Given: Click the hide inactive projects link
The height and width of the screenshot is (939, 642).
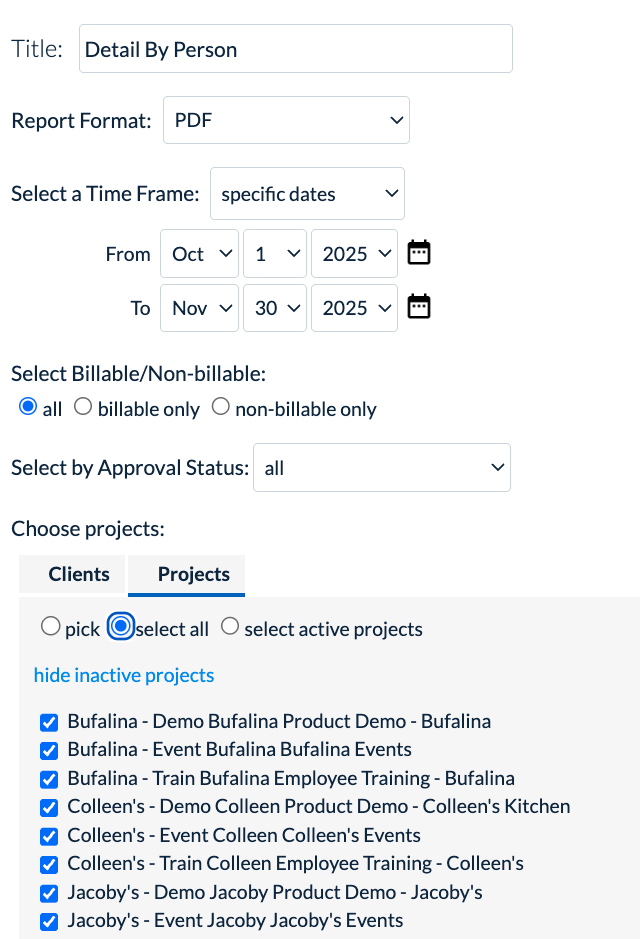Looking at the screenshot, I should [x=123, y=675].
